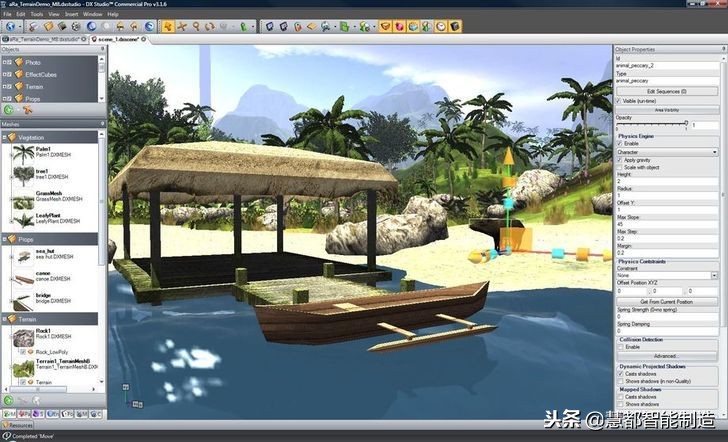The width and height of the screenshot is (728, 442).
Task: Open the Constraint None dropdown
Action: (x=667, y=276)
